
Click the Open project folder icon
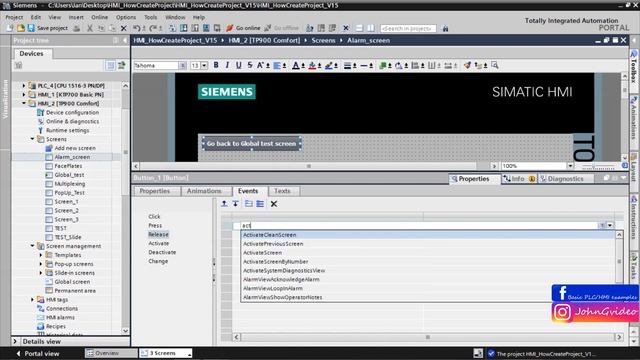click(20, 28)
